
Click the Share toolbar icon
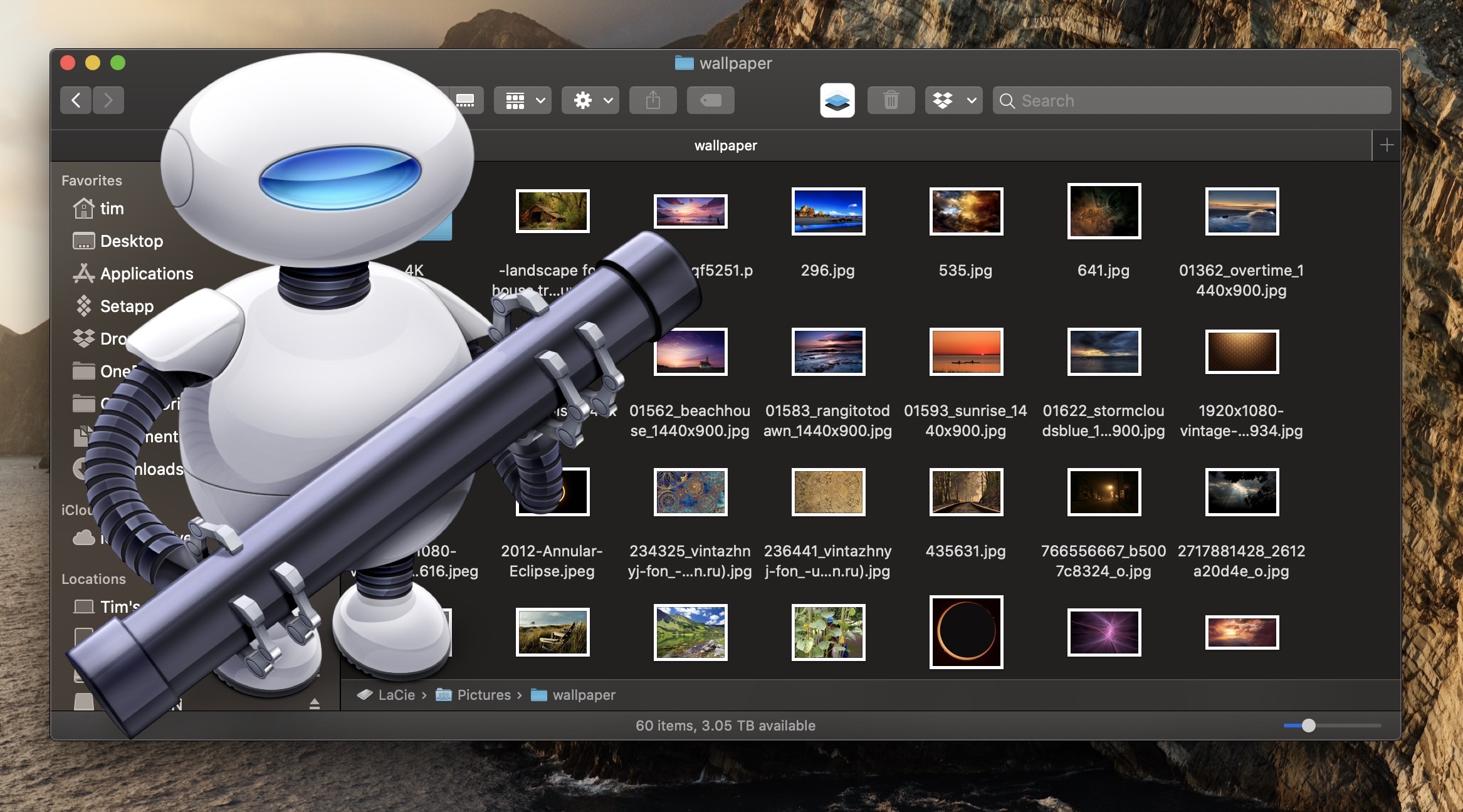tap(653, 100)
